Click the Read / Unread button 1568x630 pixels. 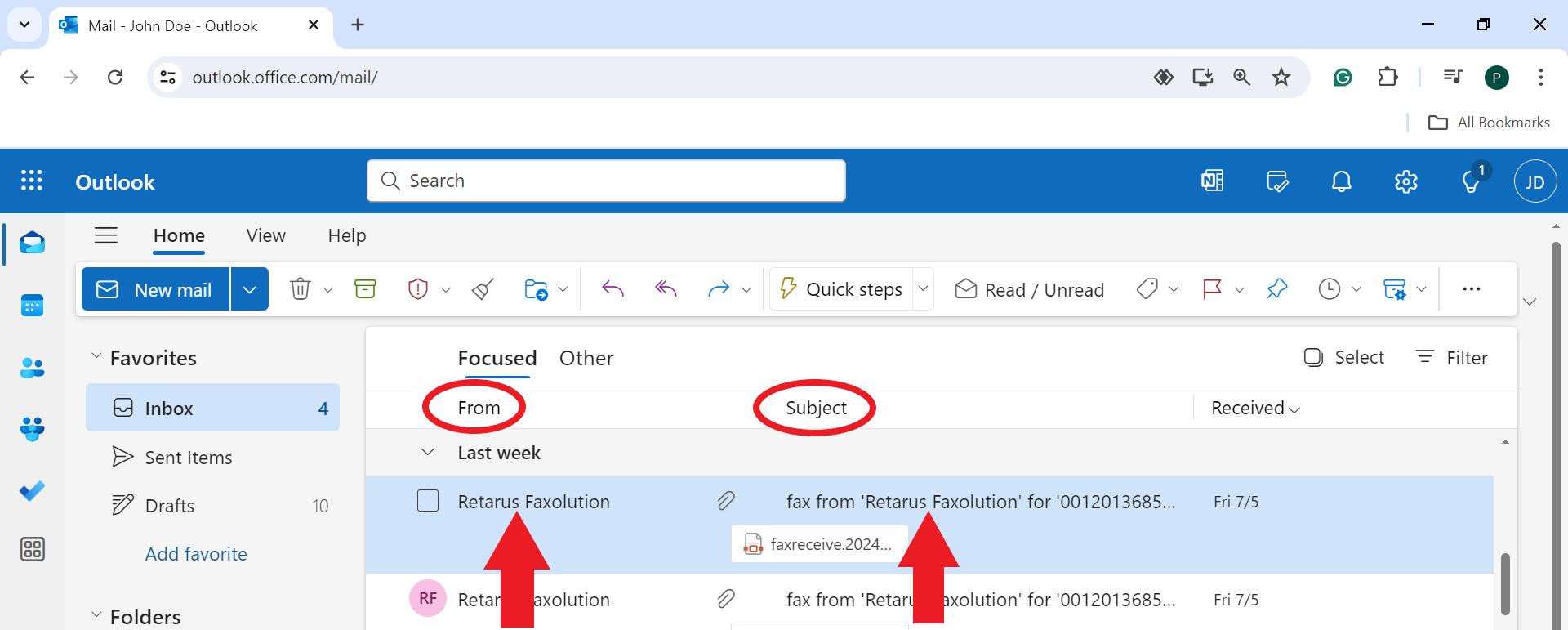(x=1030, y=290)
